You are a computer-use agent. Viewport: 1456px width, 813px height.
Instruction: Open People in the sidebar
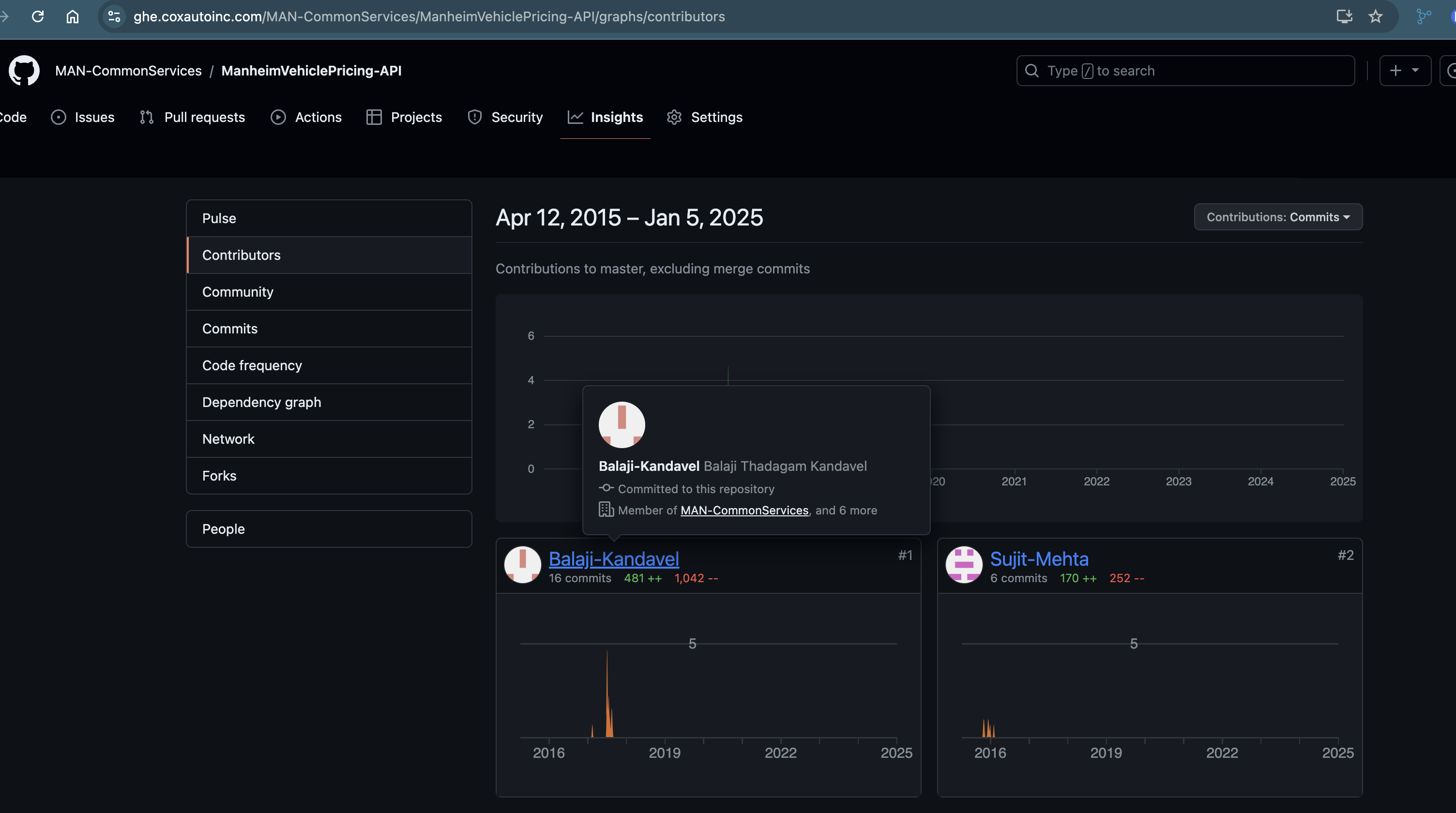tap(329, 529)
